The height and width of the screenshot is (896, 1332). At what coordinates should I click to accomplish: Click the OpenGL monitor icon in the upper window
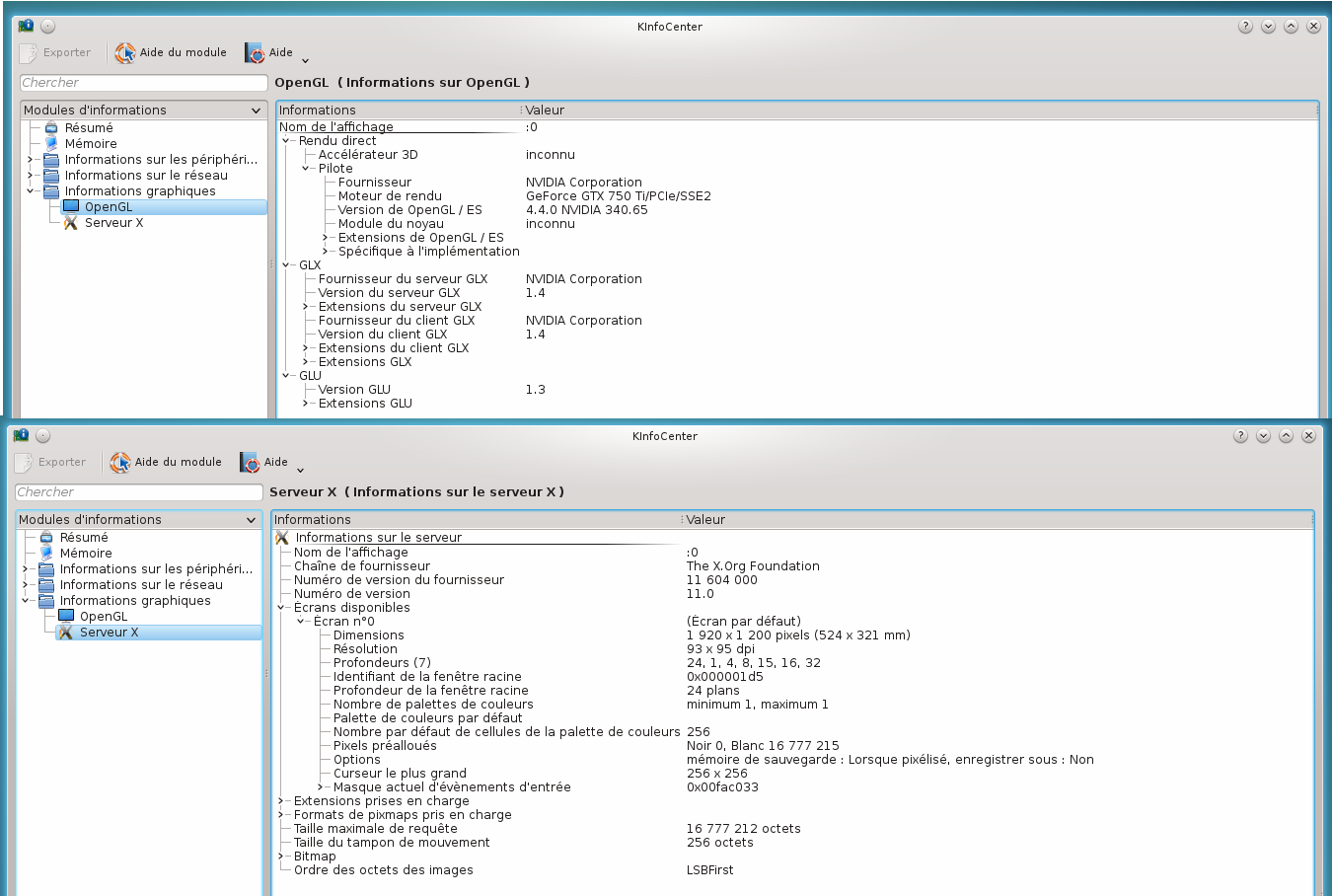click(x=71, y=207)
